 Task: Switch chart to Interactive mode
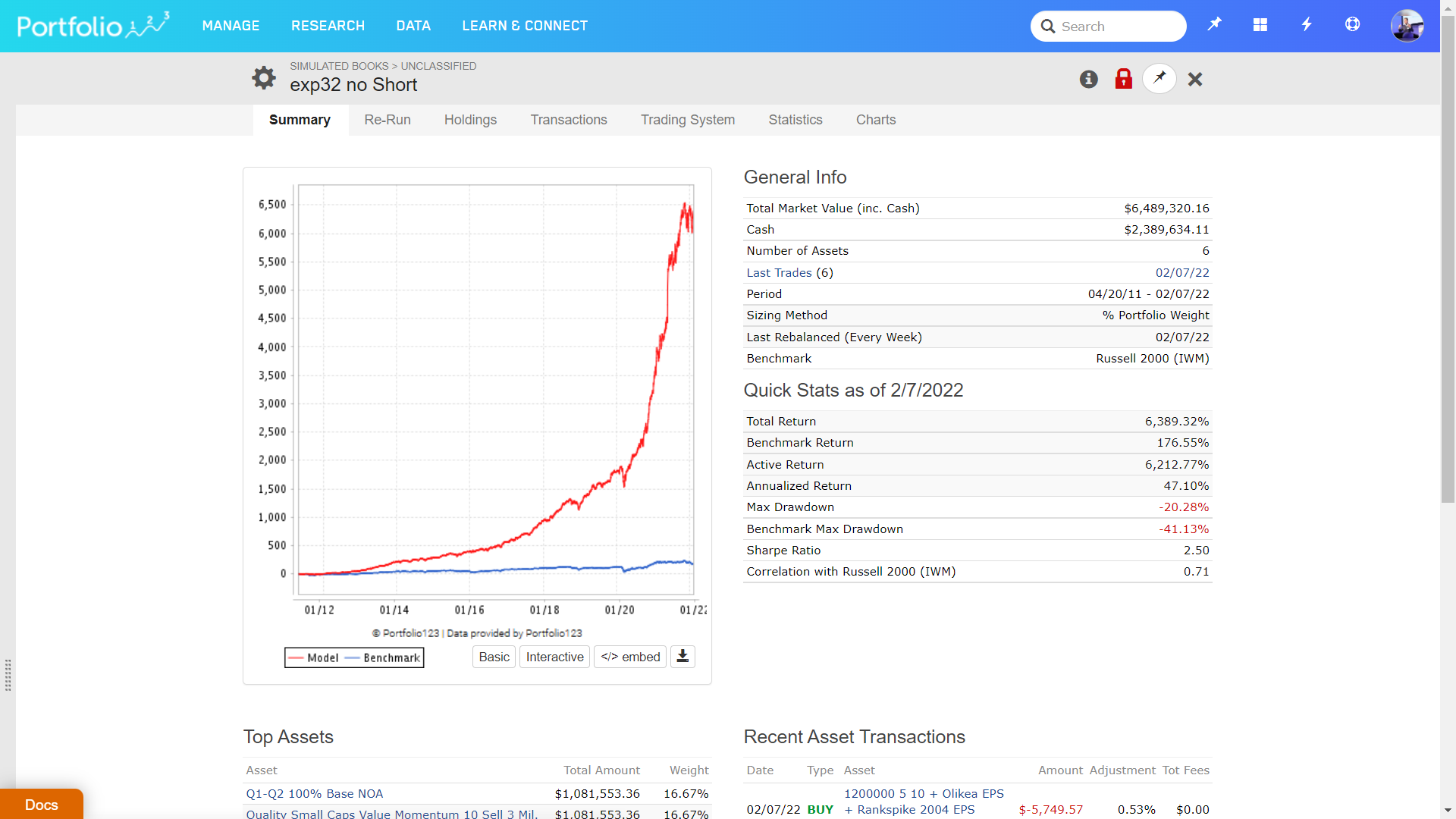click(x=554, y=657)
